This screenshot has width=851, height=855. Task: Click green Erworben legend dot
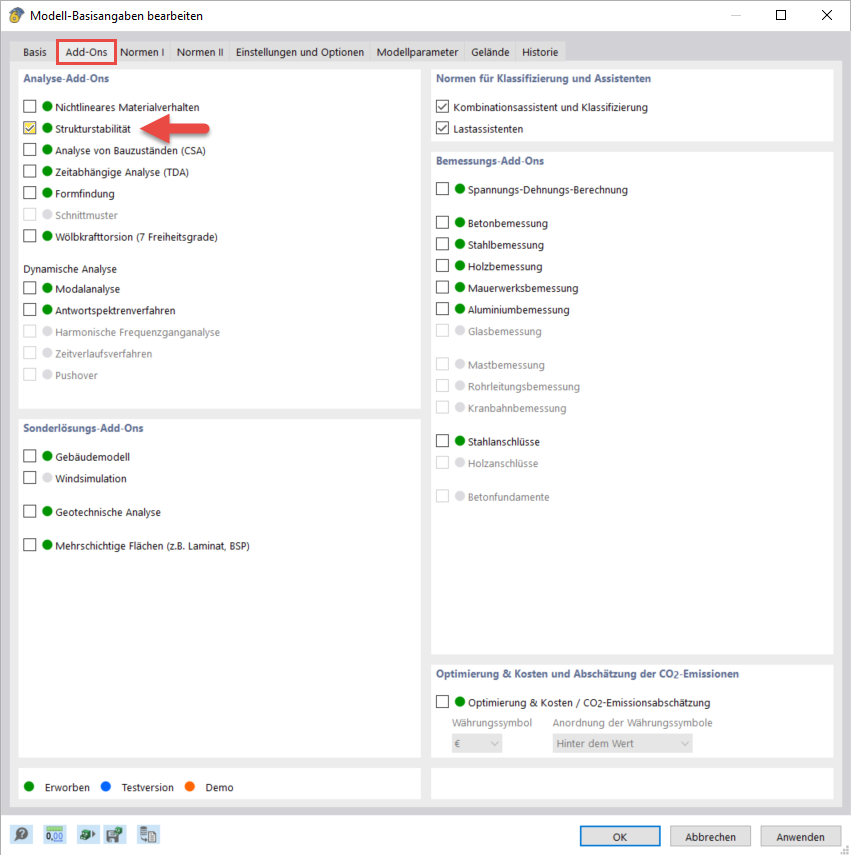[x=29, y=786]
